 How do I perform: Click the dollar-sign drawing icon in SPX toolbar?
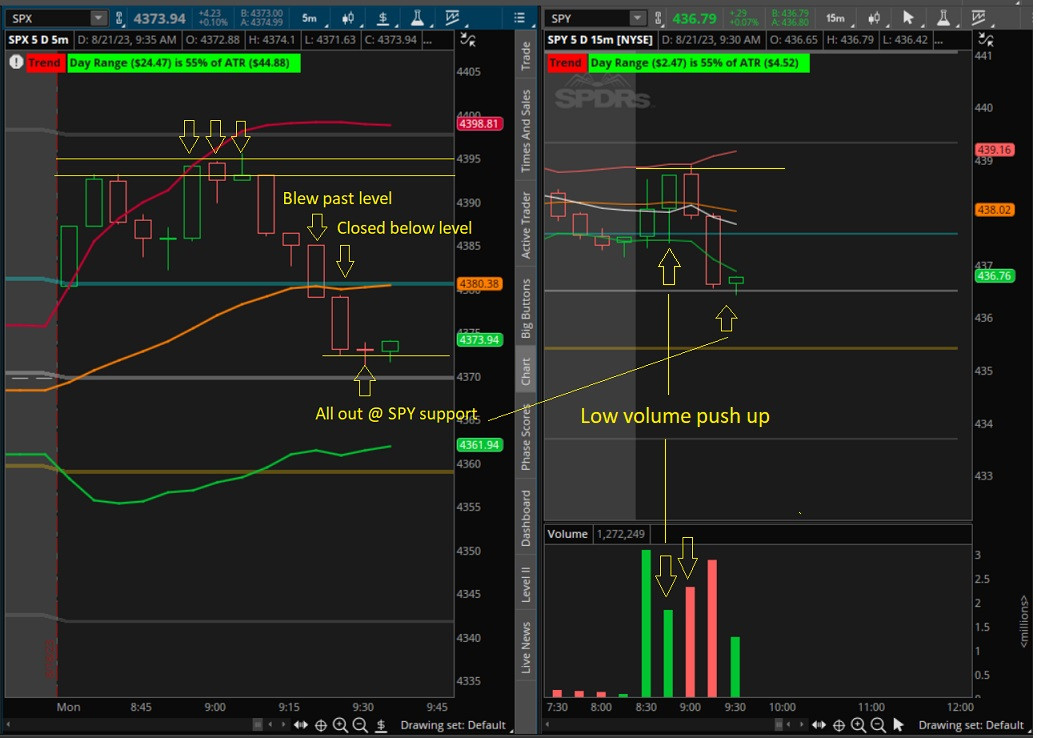383,18
